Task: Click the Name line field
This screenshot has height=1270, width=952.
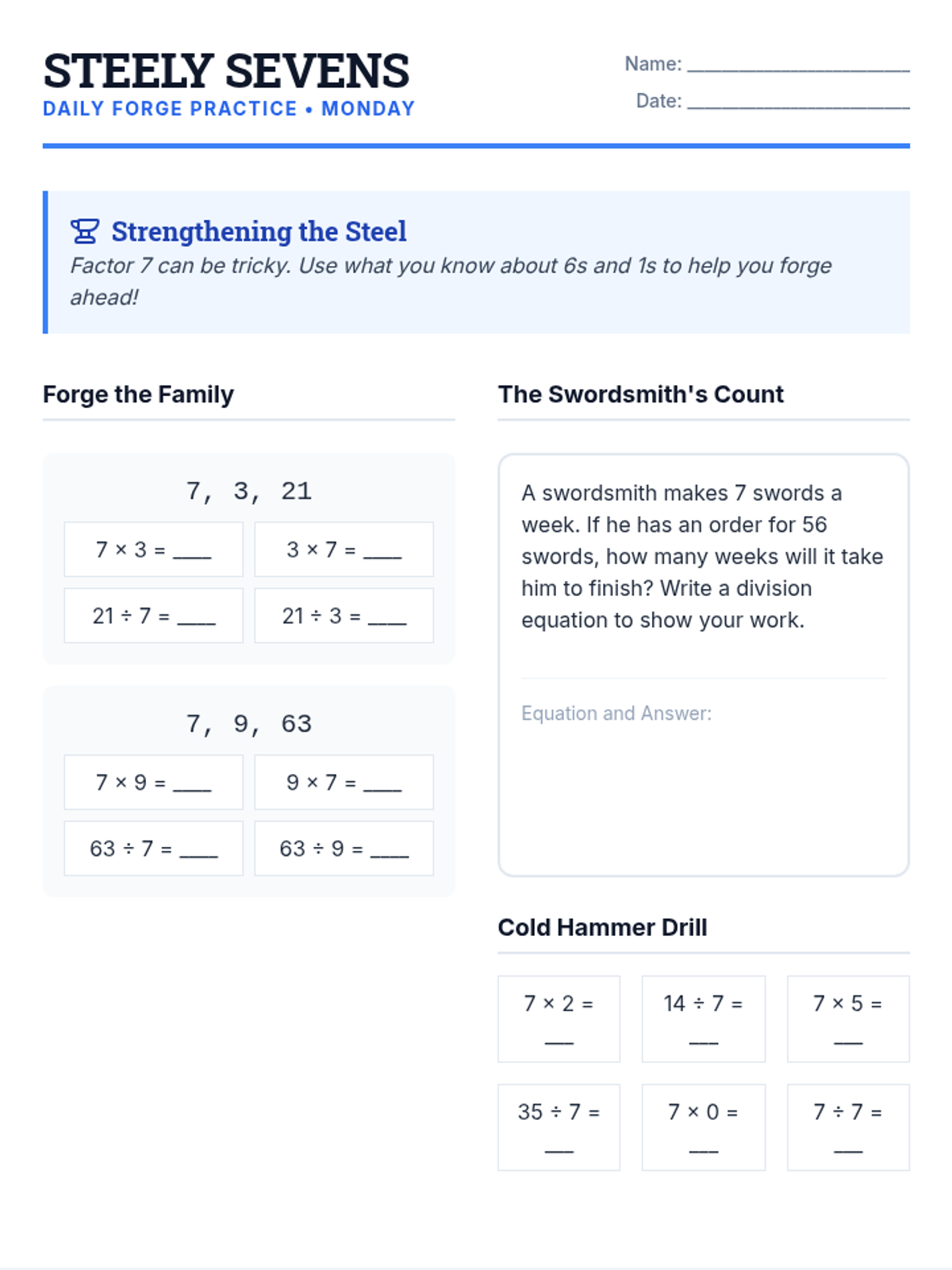Action: click(797, 63)
